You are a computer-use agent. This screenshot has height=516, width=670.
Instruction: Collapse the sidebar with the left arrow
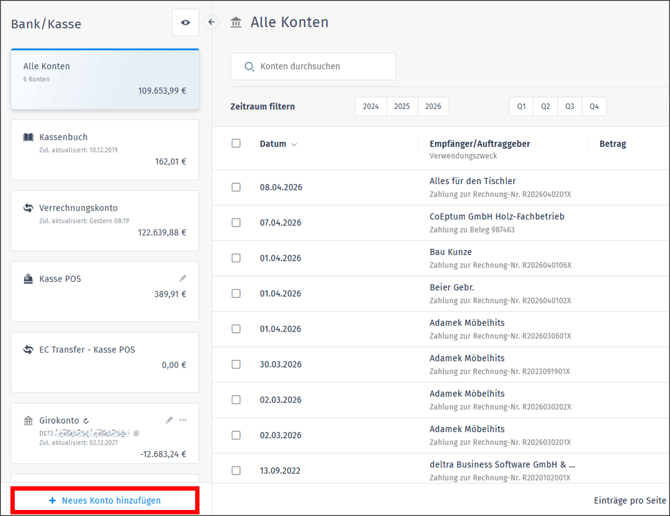pyautogui.click(x=211, y=22)
